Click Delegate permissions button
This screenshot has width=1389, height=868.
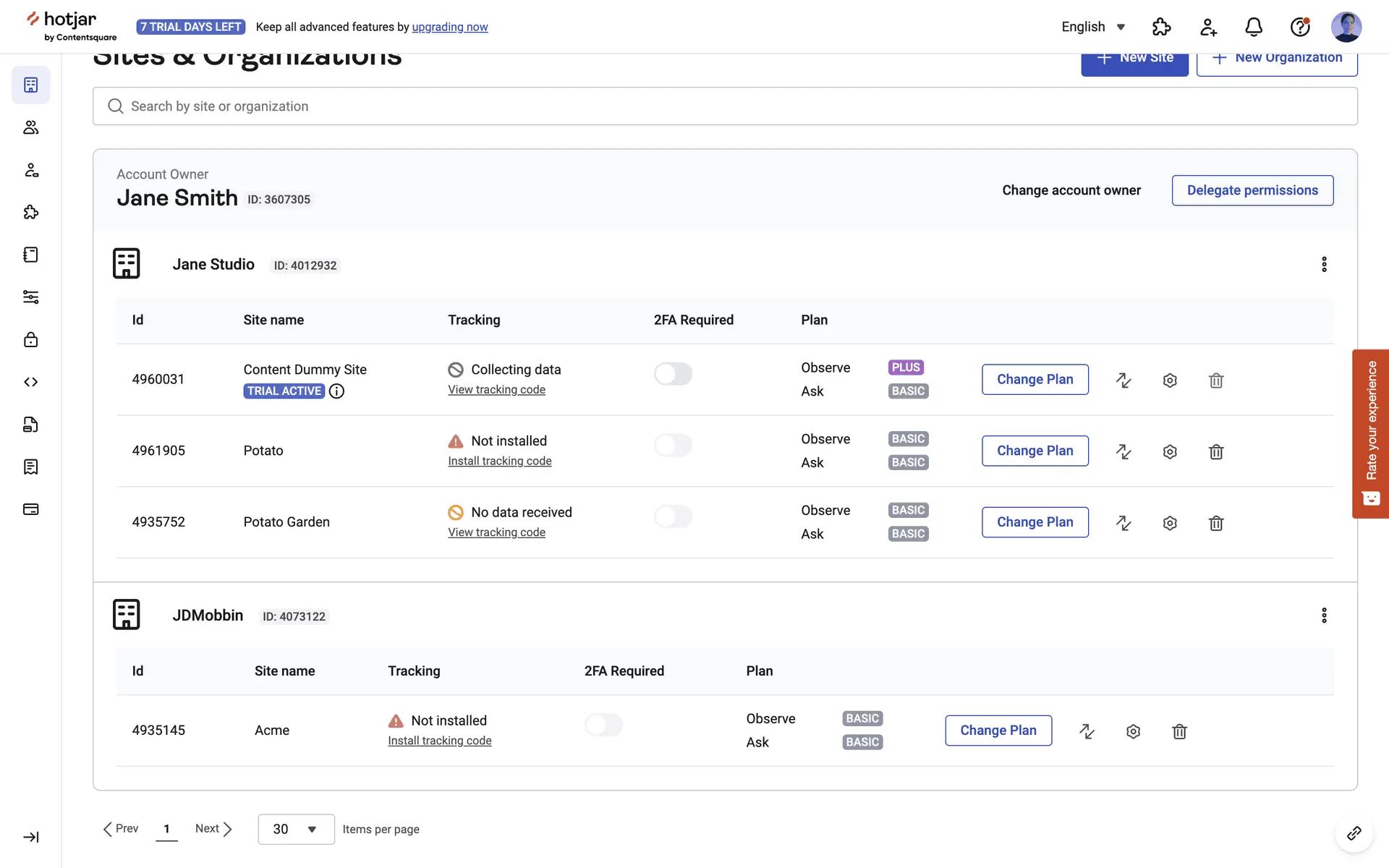(x=1252, y=190)
